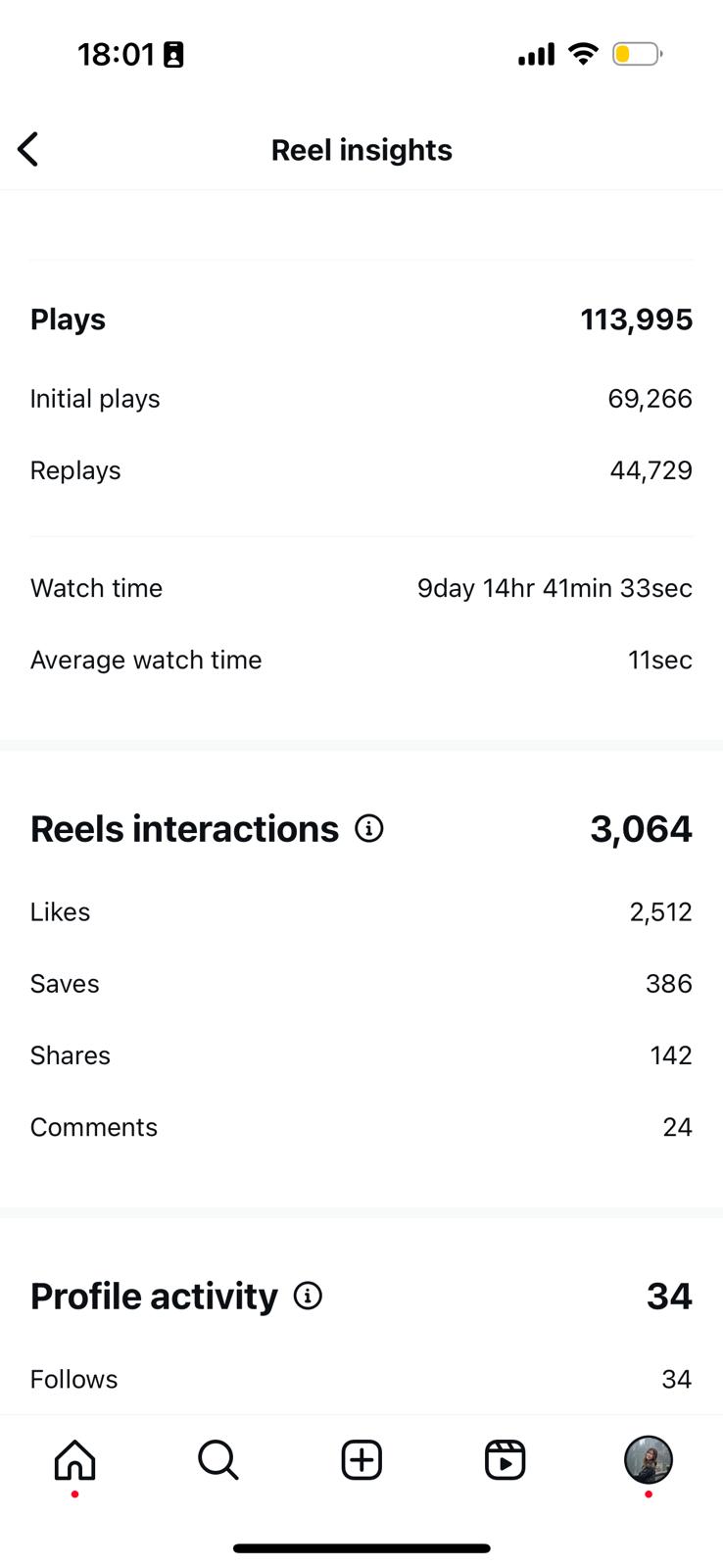Tap the Comments count row
Image resolution: width=723 pixels, height=1568 pixels.
click(361, 1127)
